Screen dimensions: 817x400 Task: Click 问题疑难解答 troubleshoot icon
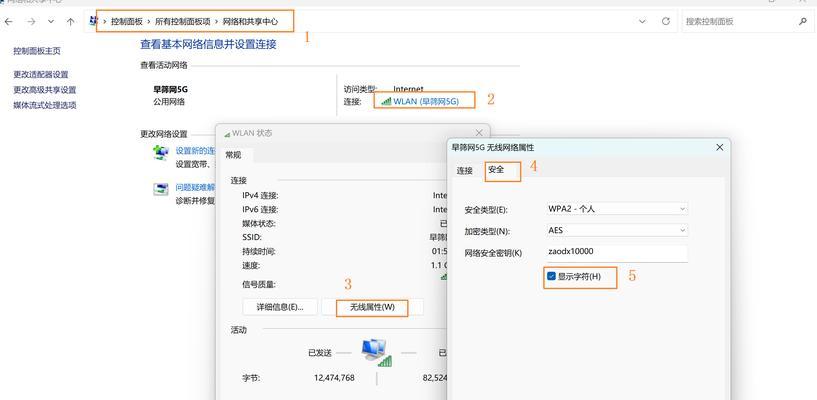[161, 189]
